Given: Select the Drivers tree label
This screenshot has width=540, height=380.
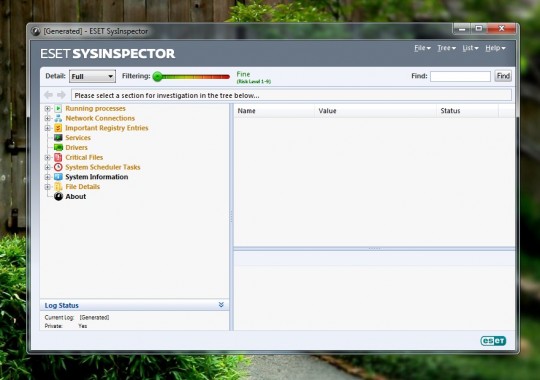Looking at the screenshot, I should (x=76, y=147).
